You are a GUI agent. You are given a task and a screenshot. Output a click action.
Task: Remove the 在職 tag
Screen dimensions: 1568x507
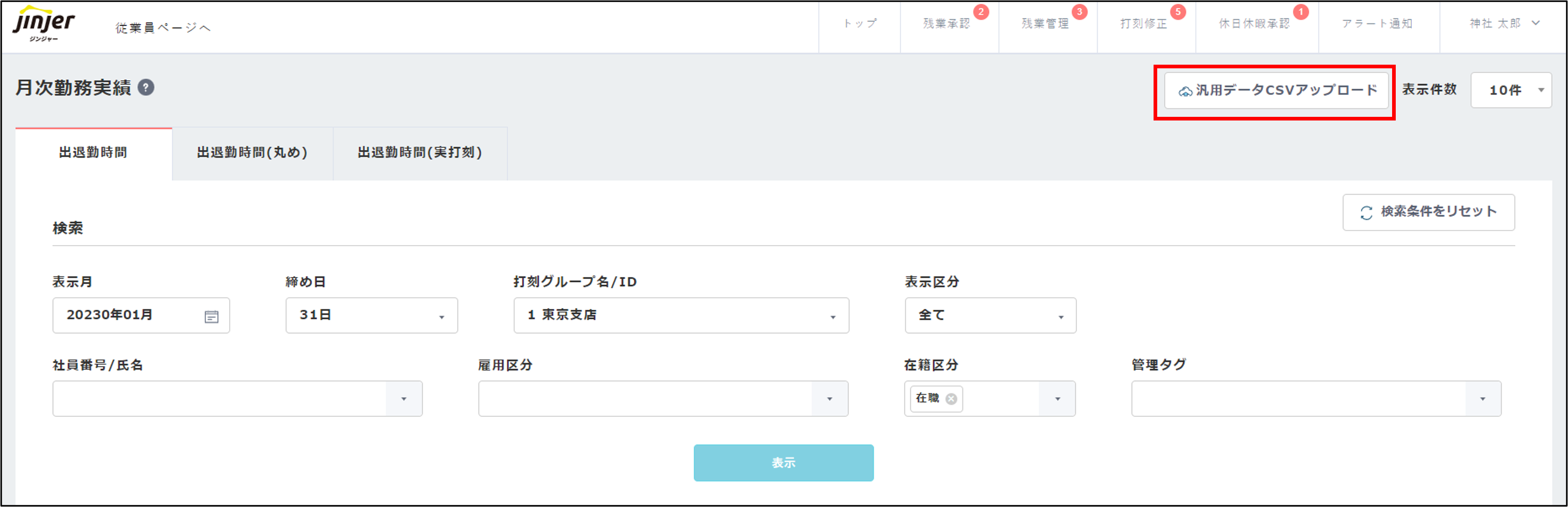pyautogui.click(x=951, y=399)
